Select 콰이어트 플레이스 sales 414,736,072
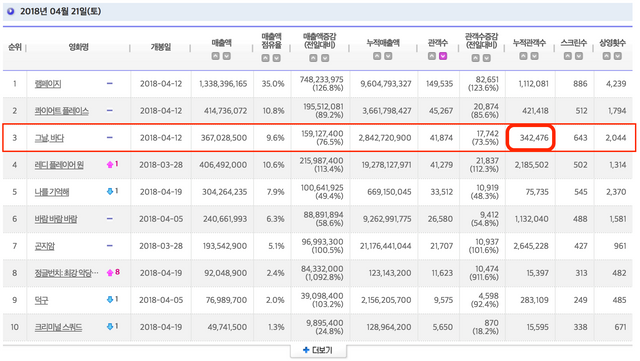640x361 pixels. coord(225,111)
